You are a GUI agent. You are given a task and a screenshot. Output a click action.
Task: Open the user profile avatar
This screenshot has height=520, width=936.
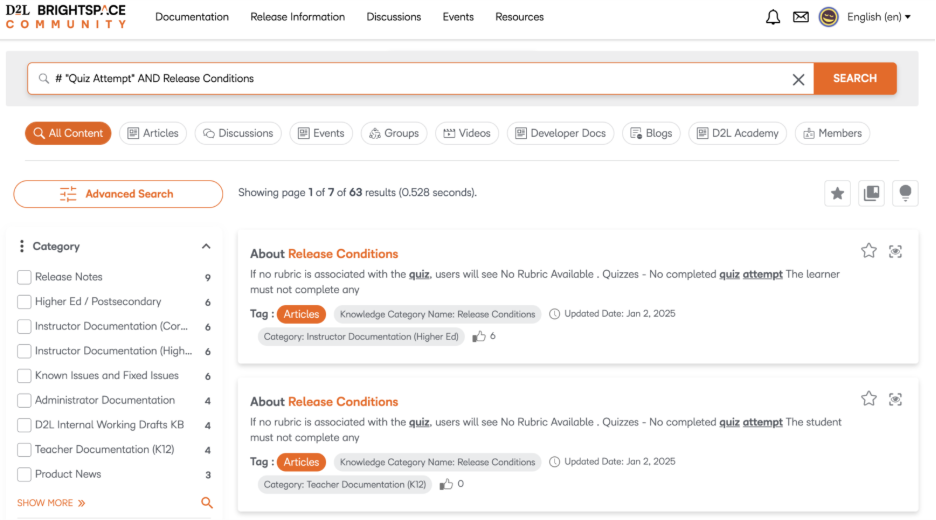(828, 17)
